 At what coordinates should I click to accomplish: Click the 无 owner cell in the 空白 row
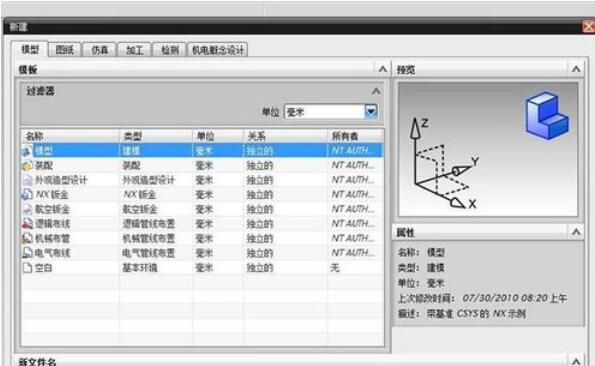[x=335, y=268]
